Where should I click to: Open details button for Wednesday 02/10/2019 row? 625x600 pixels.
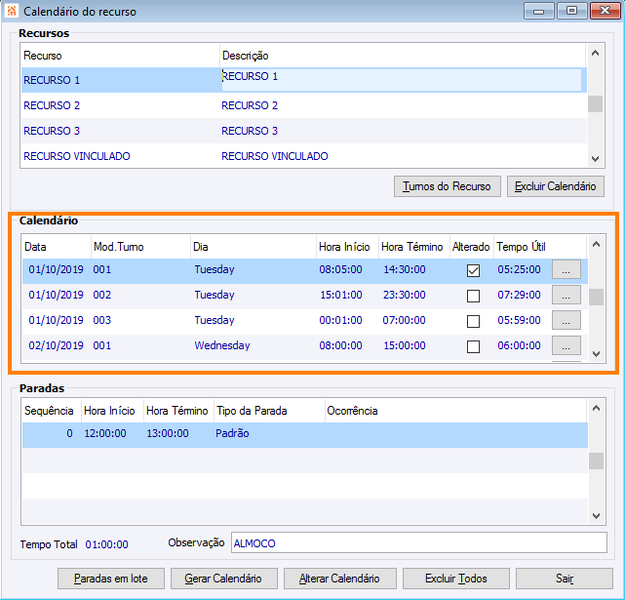566,346
